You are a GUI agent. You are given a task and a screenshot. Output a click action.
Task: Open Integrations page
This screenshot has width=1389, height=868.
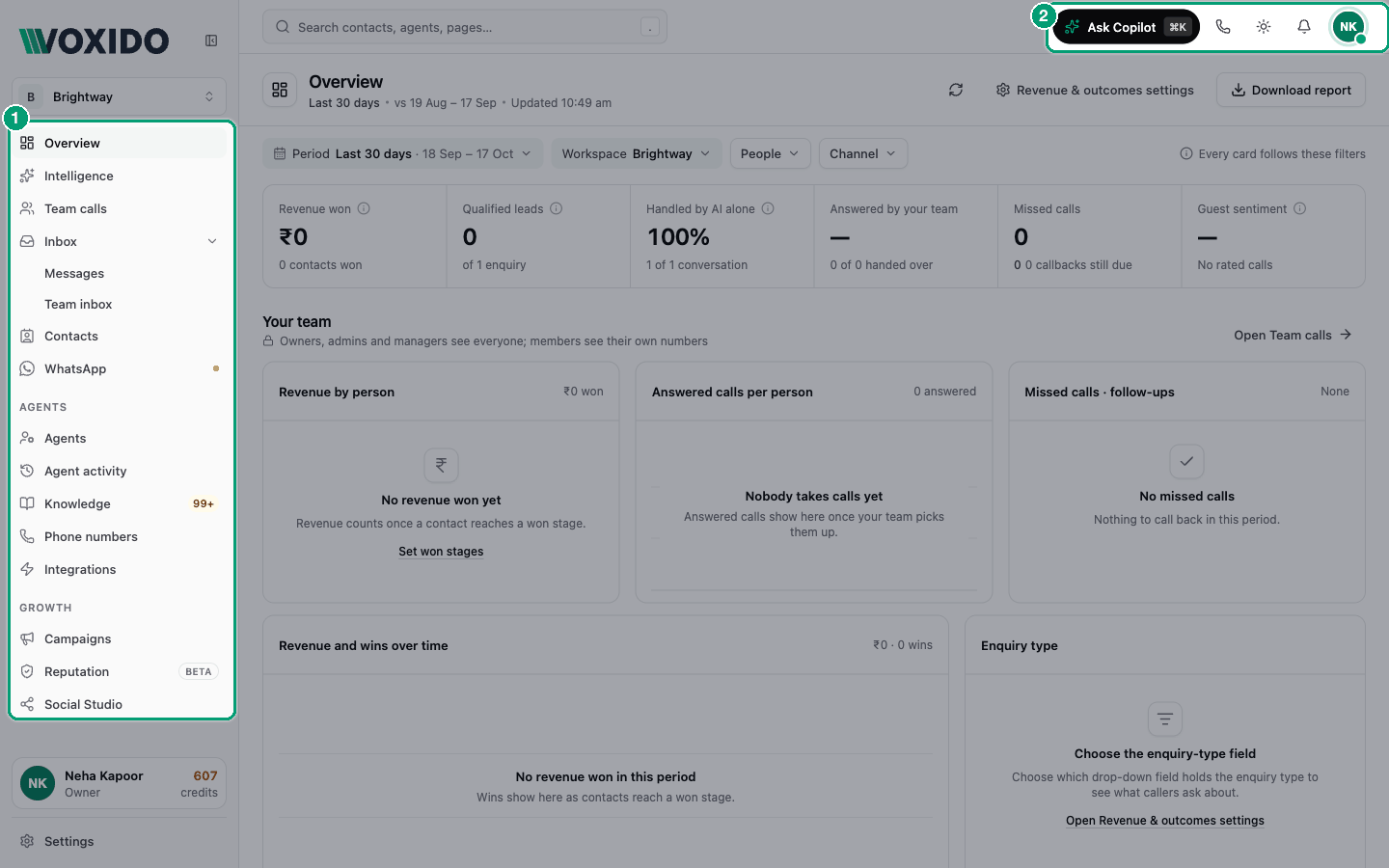[x=121, y=569]
